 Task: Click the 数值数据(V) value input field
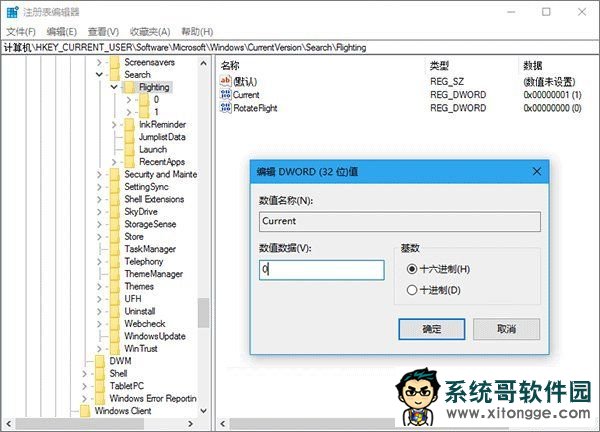tap(321, 270)
